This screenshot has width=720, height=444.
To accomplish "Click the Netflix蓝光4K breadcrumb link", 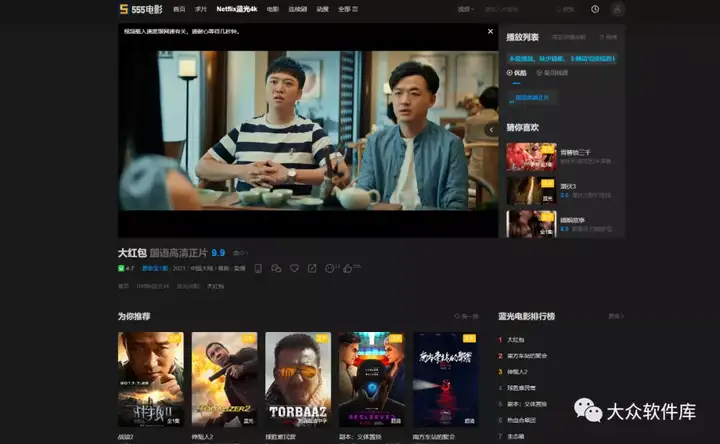I will coord(152,286).
